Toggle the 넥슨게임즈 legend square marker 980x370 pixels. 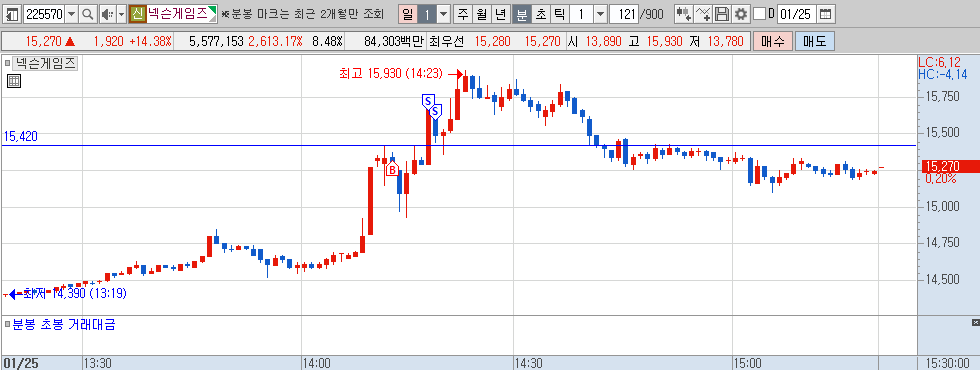[x=8, y=62]
